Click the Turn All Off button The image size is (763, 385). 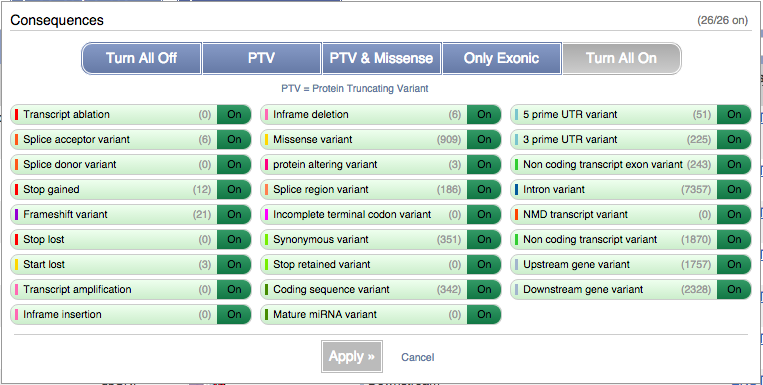(x=142, y=58)
